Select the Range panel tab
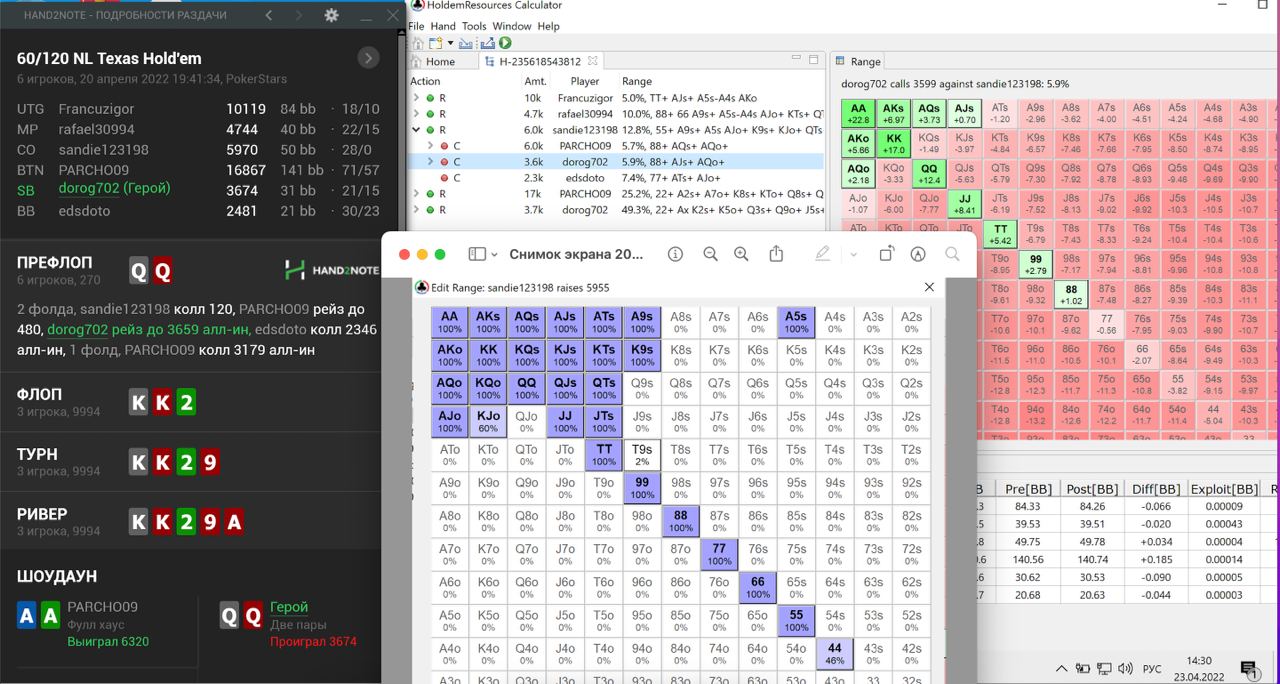This screenshot has height=684, width=1280. click(858, 61)
